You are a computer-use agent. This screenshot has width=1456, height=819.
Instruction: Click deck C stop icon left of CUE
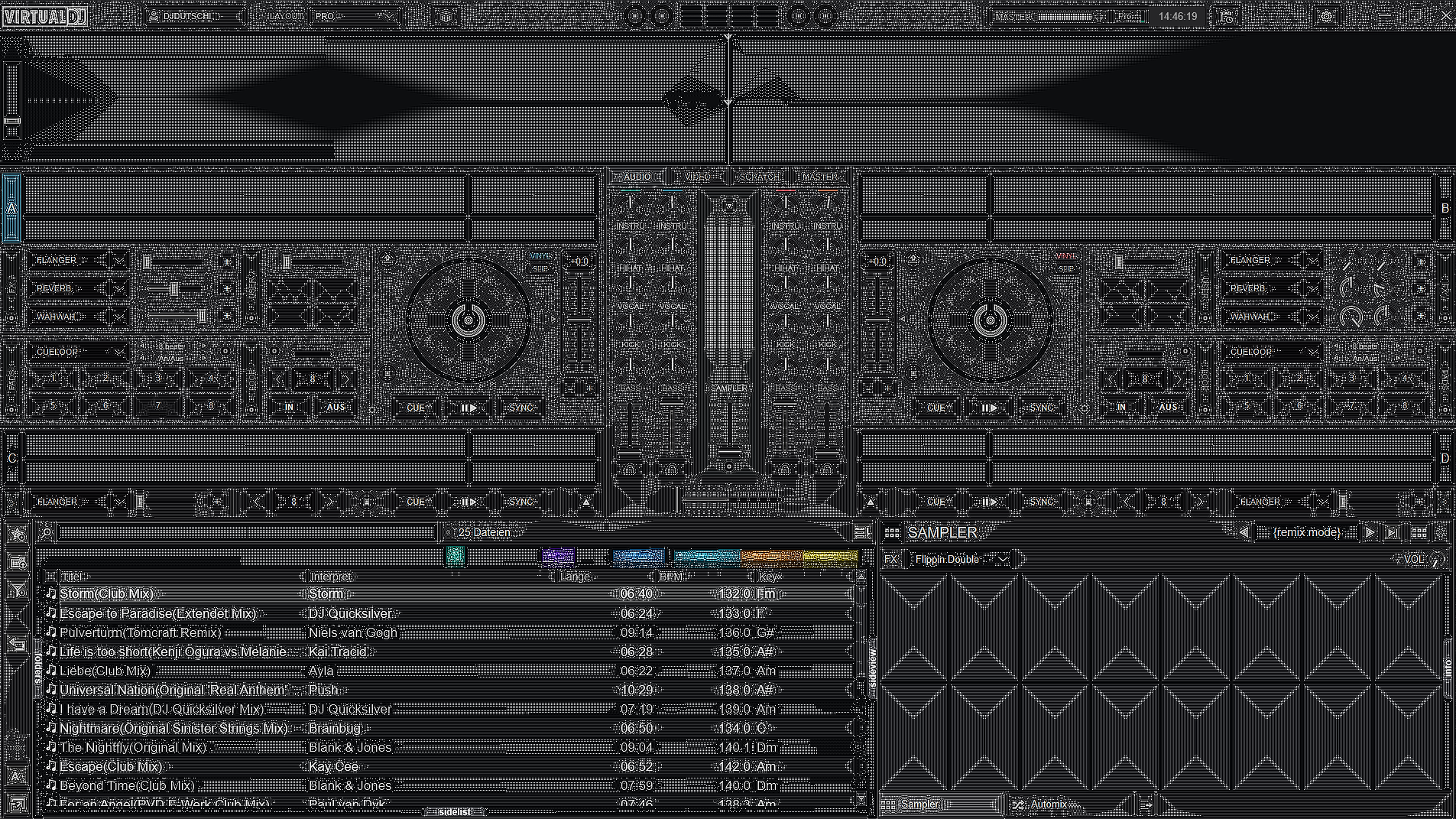367,502
